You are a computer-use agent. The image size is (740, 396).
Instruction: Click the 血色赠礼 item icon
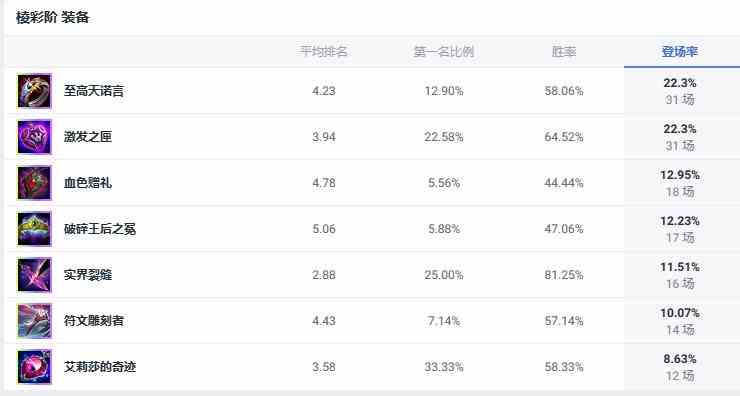[34, 183]
